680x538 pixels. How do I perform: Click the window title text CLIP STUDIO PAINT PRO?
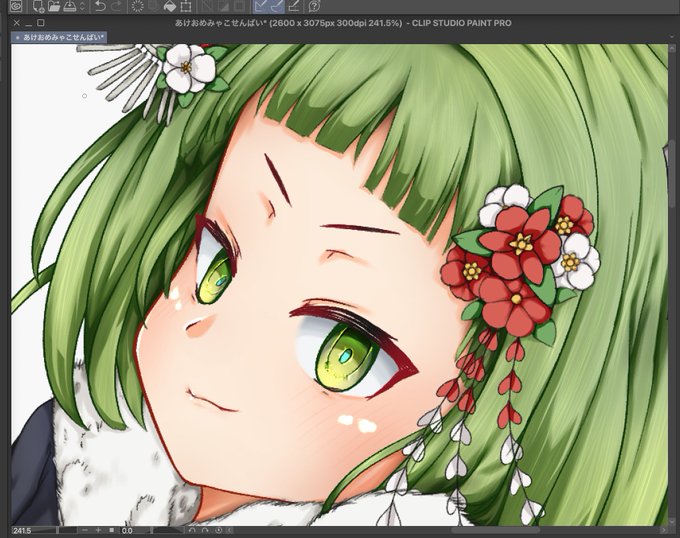click(462, 23)
